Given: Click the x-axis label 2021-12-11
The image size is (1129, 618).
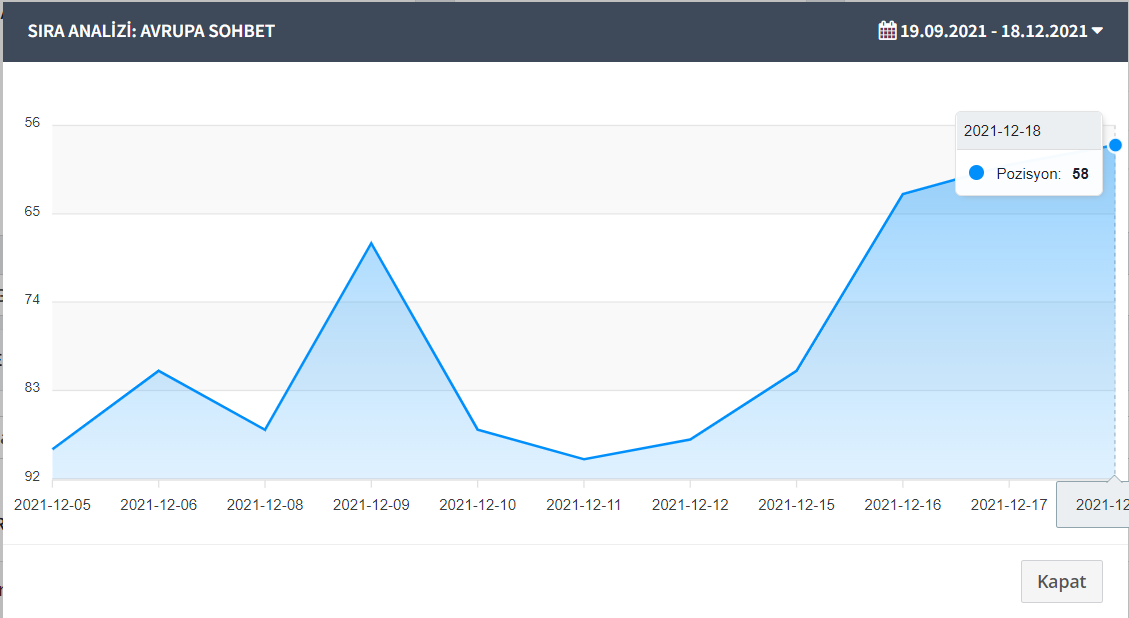Looking at the screenshot, I should (x=583, y=505).
